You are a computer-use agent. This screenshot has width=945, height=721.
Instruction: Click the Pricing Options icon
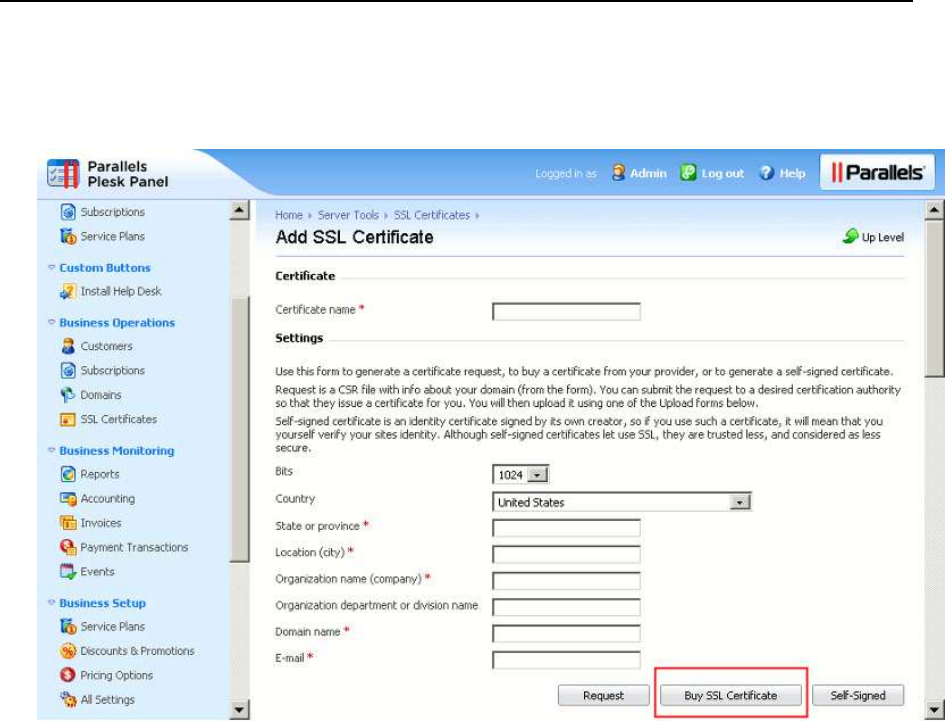tap(68, 675)
